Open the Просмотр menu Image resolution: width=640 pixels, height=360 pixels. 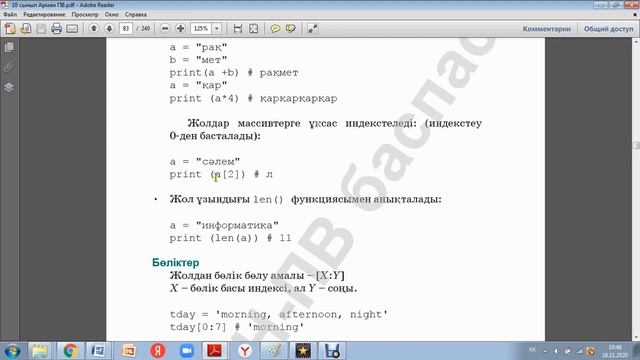[x=85, y=14]
